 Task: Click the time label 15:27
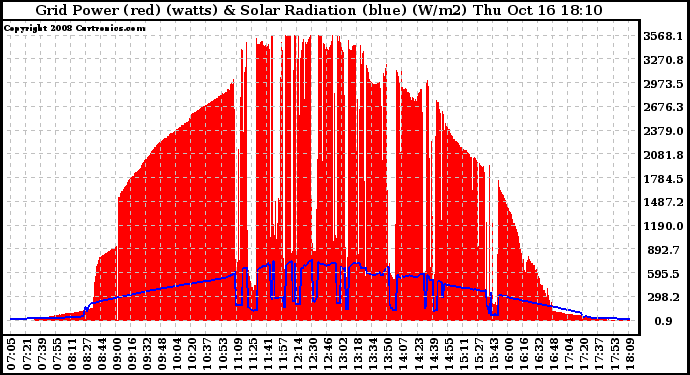click(479, 354)
